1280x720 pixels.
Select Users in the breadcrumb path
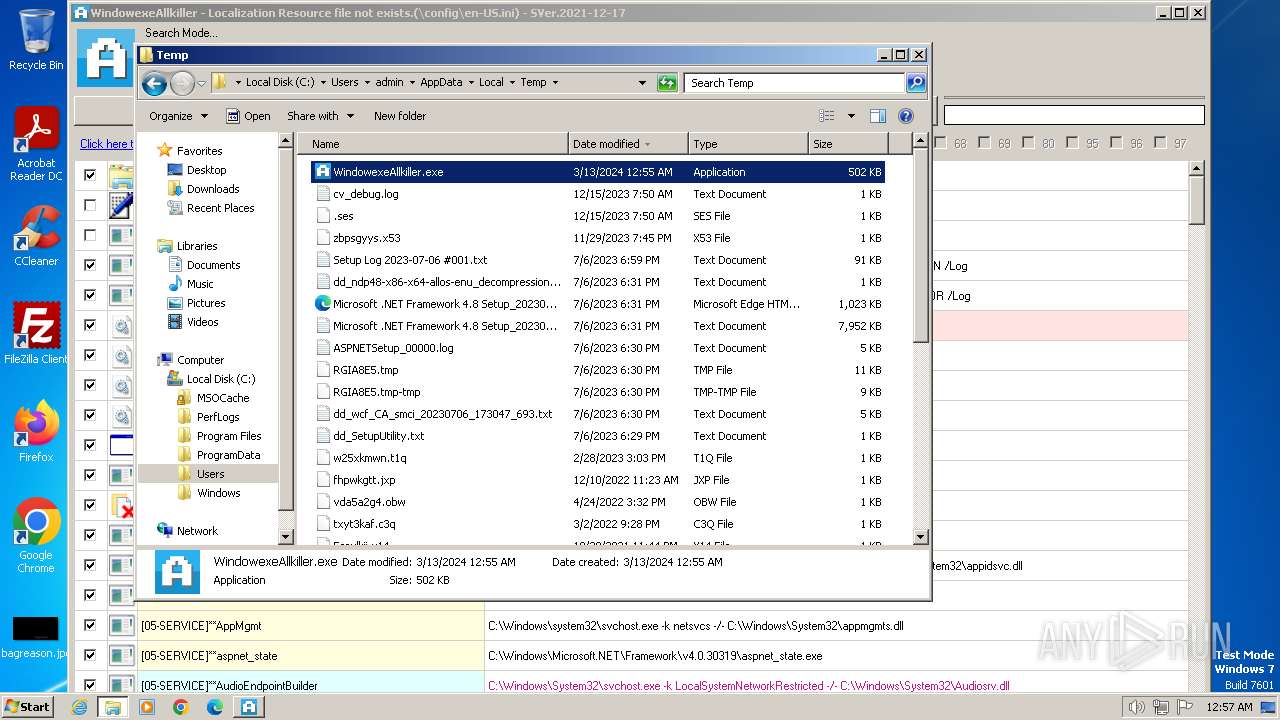(344, 83)
